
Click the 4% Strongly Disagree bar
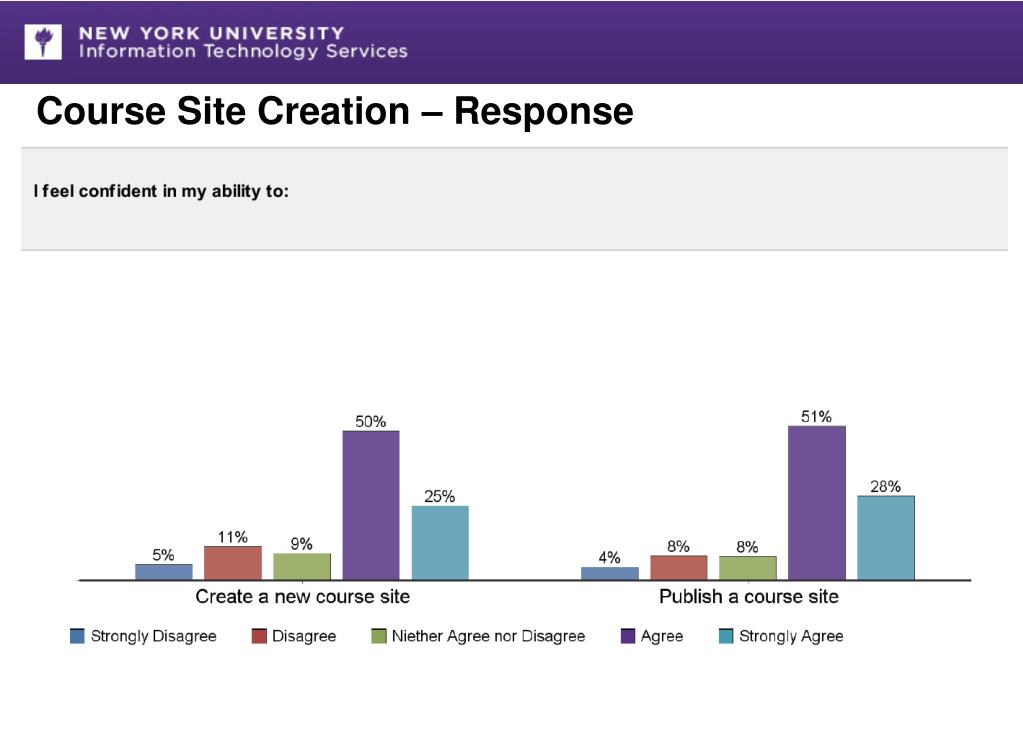point(610,573)
